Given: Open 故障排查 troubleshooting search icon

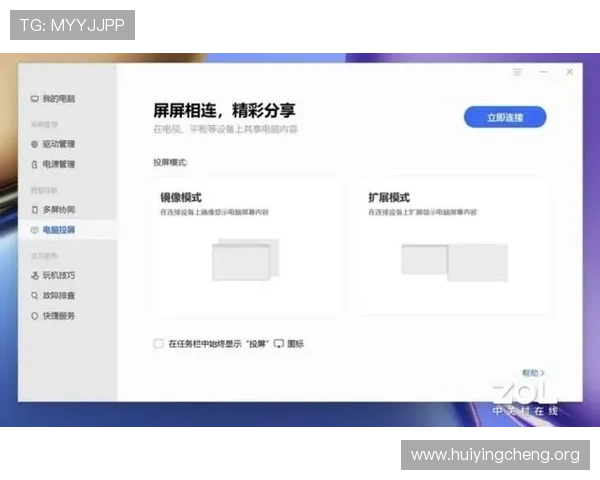Looking at the screenshot, I should point(34,296).
